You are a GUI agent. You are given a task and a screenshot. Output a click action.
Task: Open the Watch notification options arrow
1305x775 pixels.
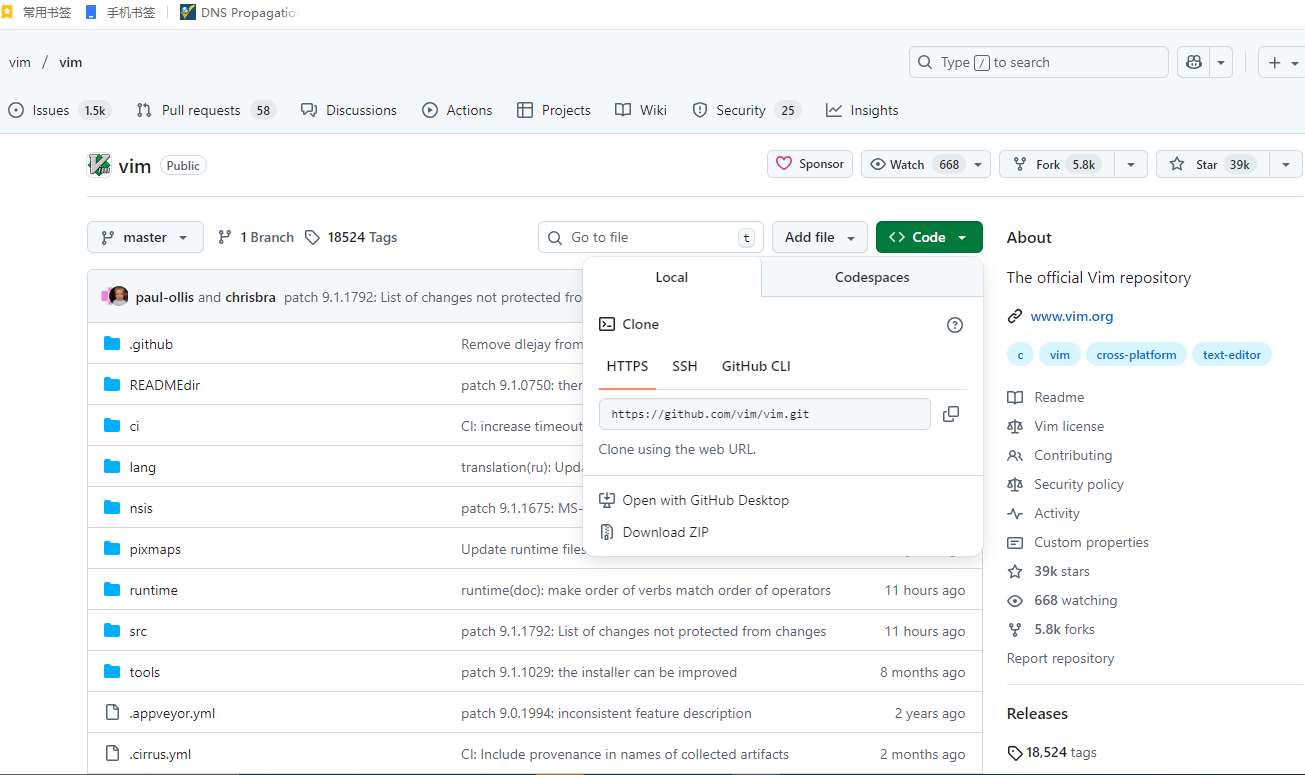980,164
